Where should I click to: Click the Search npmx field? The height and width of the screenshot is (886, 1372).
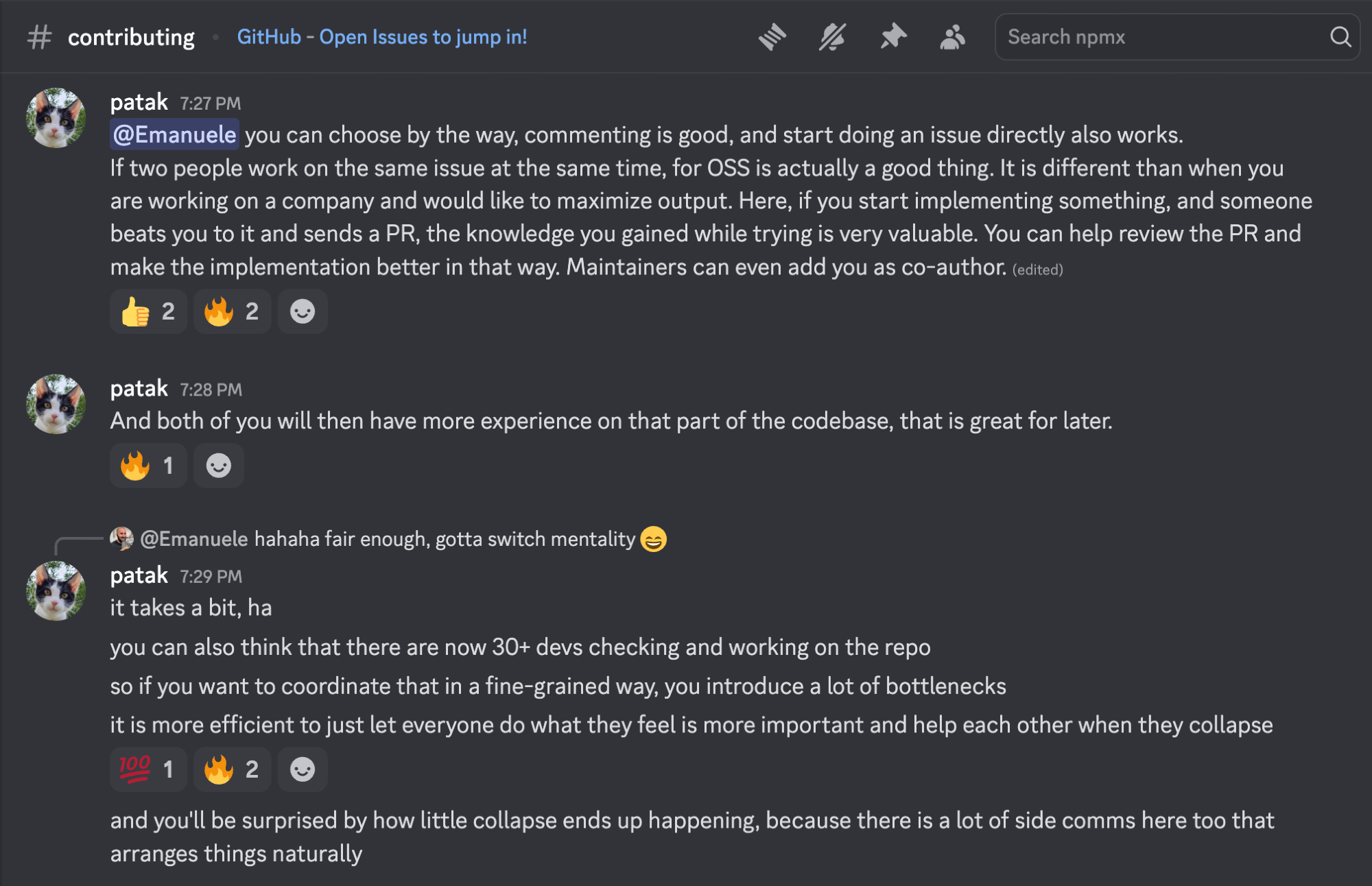point(1159,37)
